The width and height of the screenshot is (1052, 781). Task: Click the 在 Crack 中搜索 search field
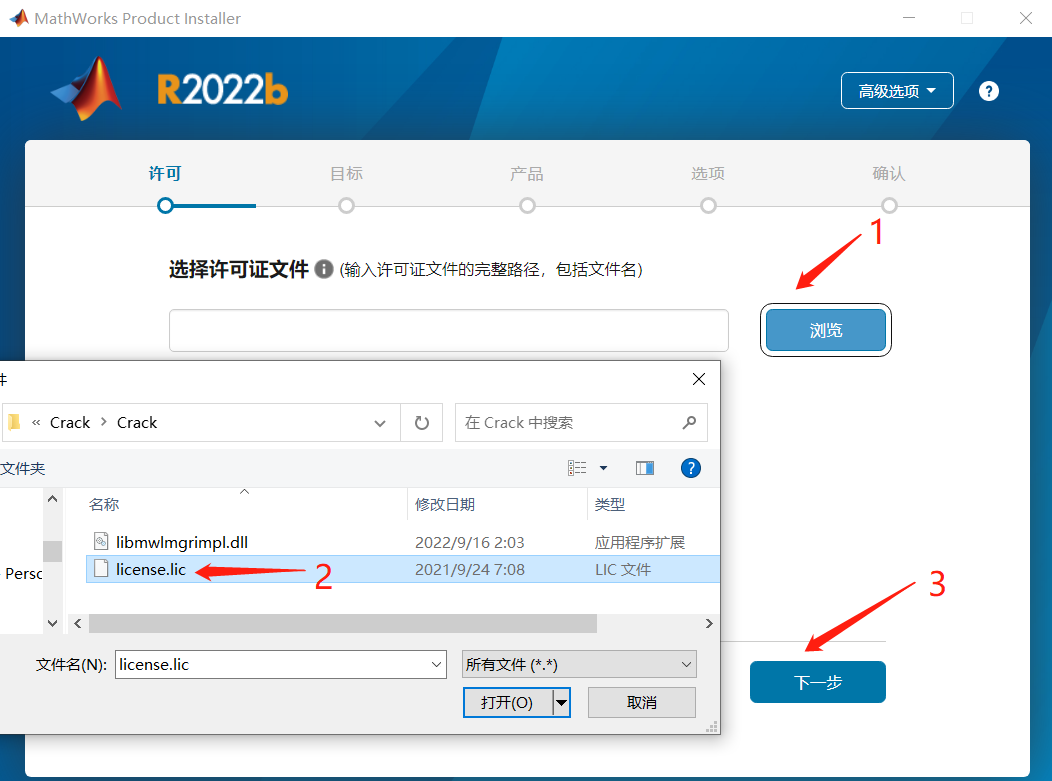(x=581, y=423)
